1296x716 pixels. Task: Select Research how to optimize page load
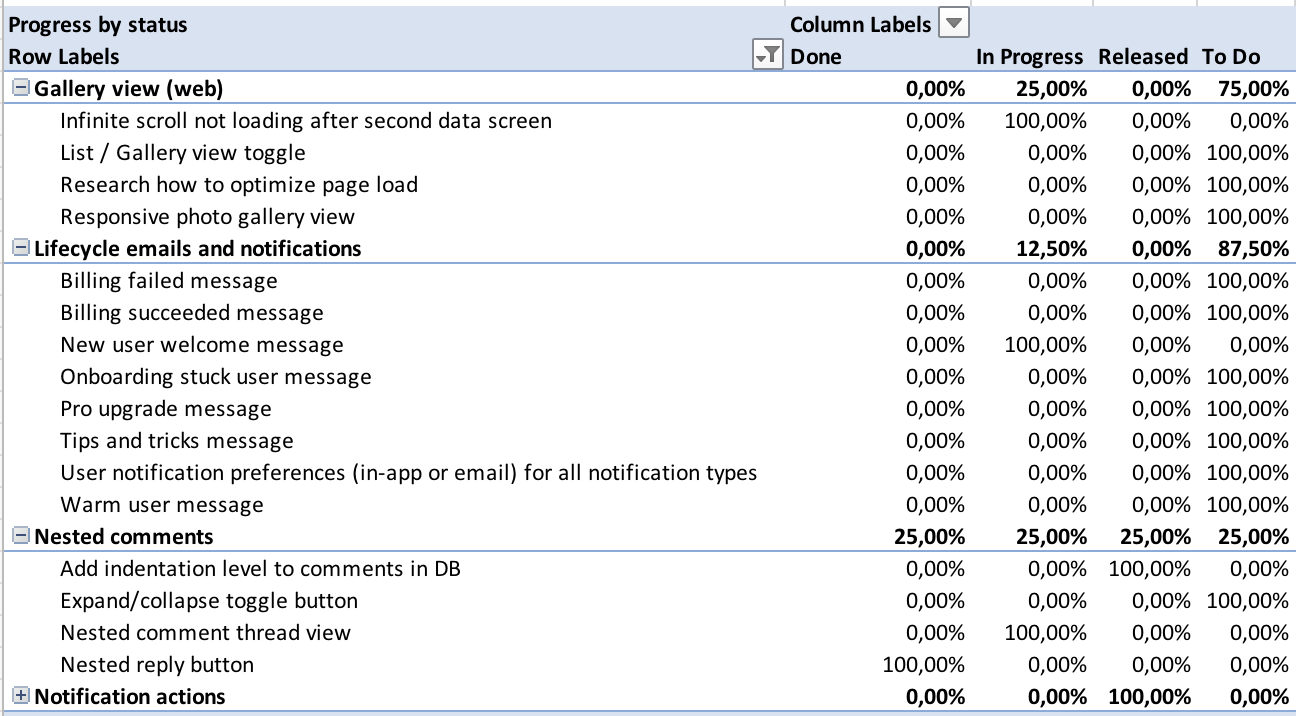(x=239, y=185)
